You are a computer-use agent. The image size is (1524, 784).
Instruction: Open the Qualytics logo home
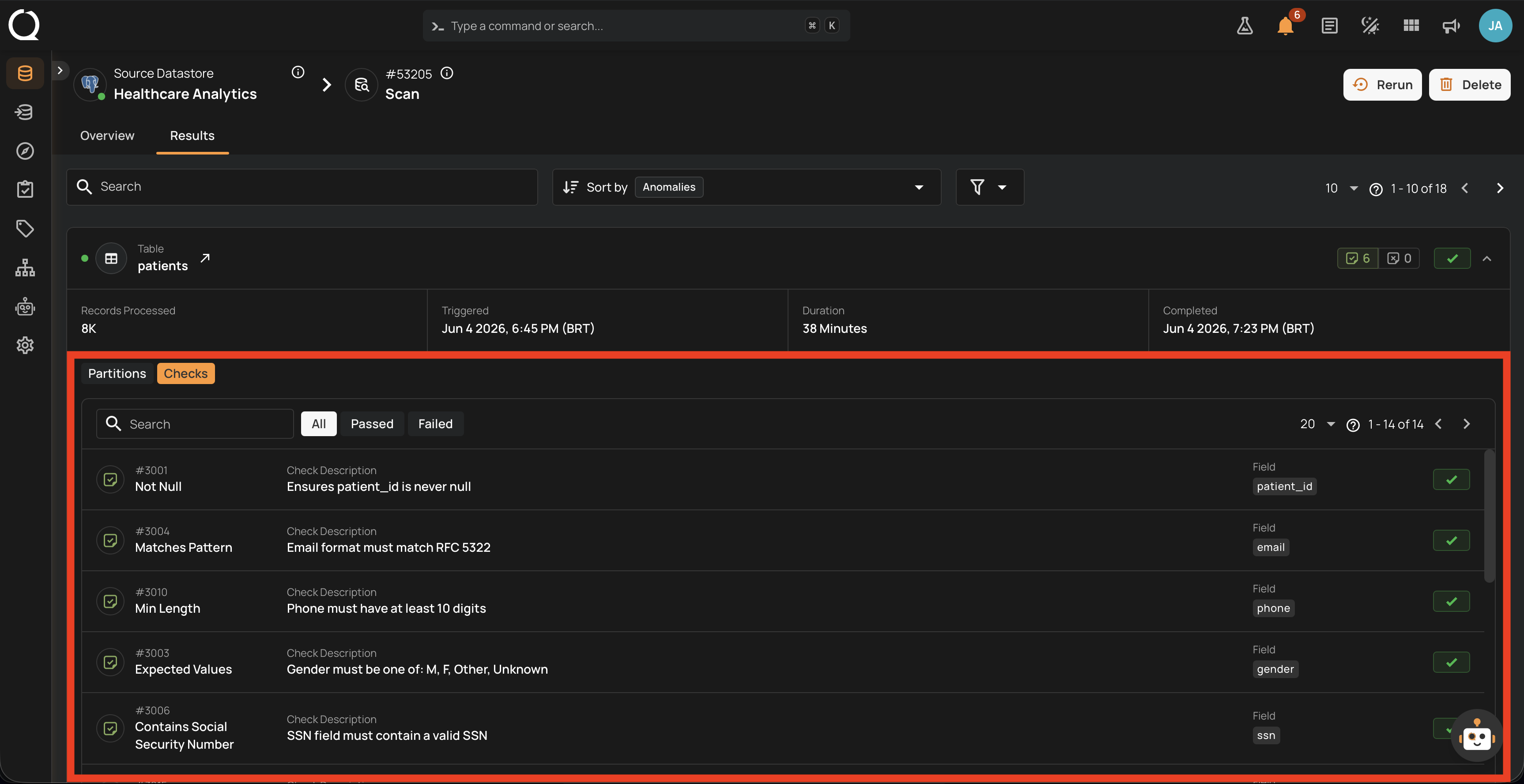[x=24, y=25]
